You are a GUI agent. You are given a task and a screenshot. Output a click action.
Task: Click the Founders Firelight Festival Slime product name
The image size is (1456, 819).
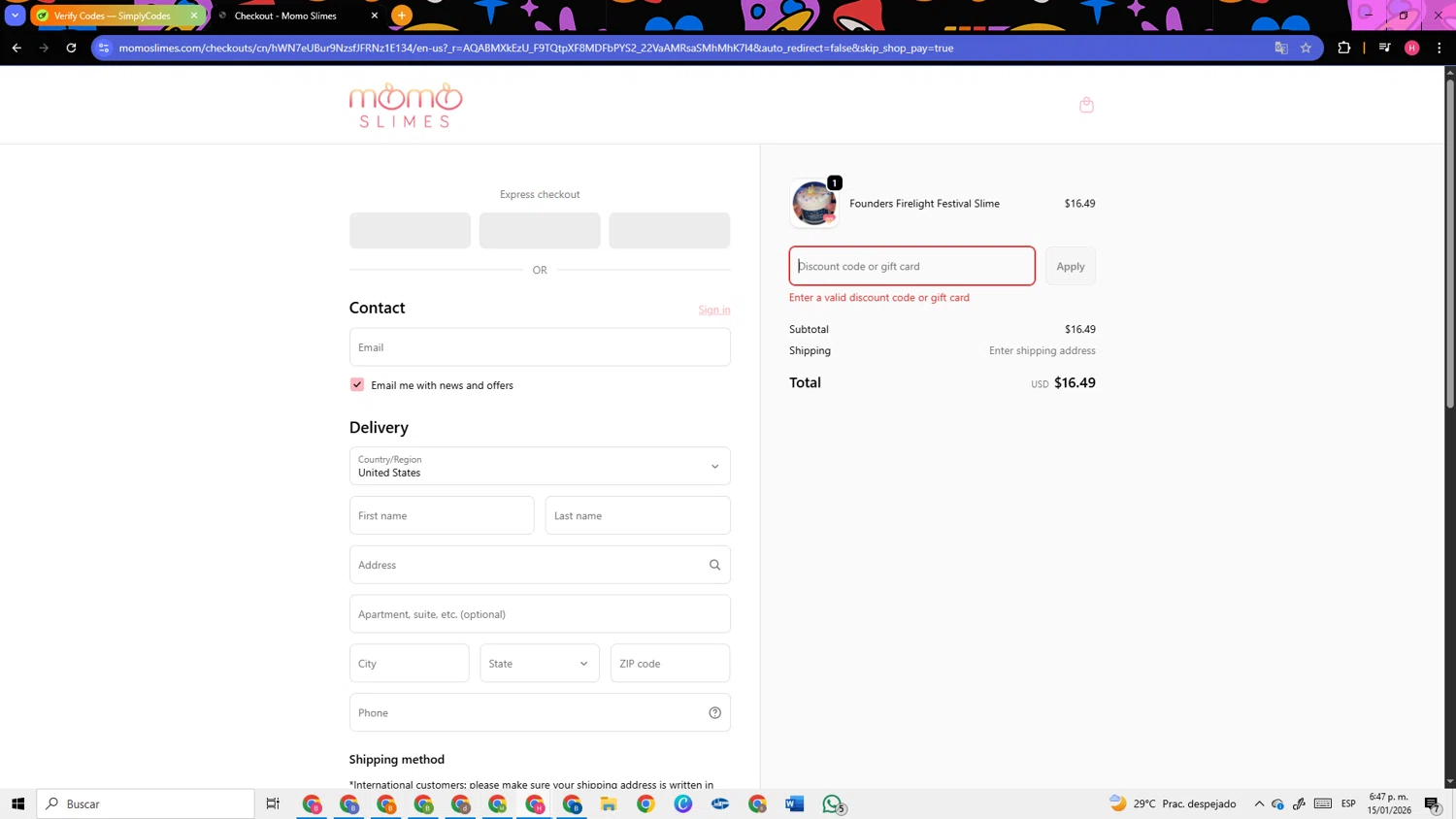point(924,203)
